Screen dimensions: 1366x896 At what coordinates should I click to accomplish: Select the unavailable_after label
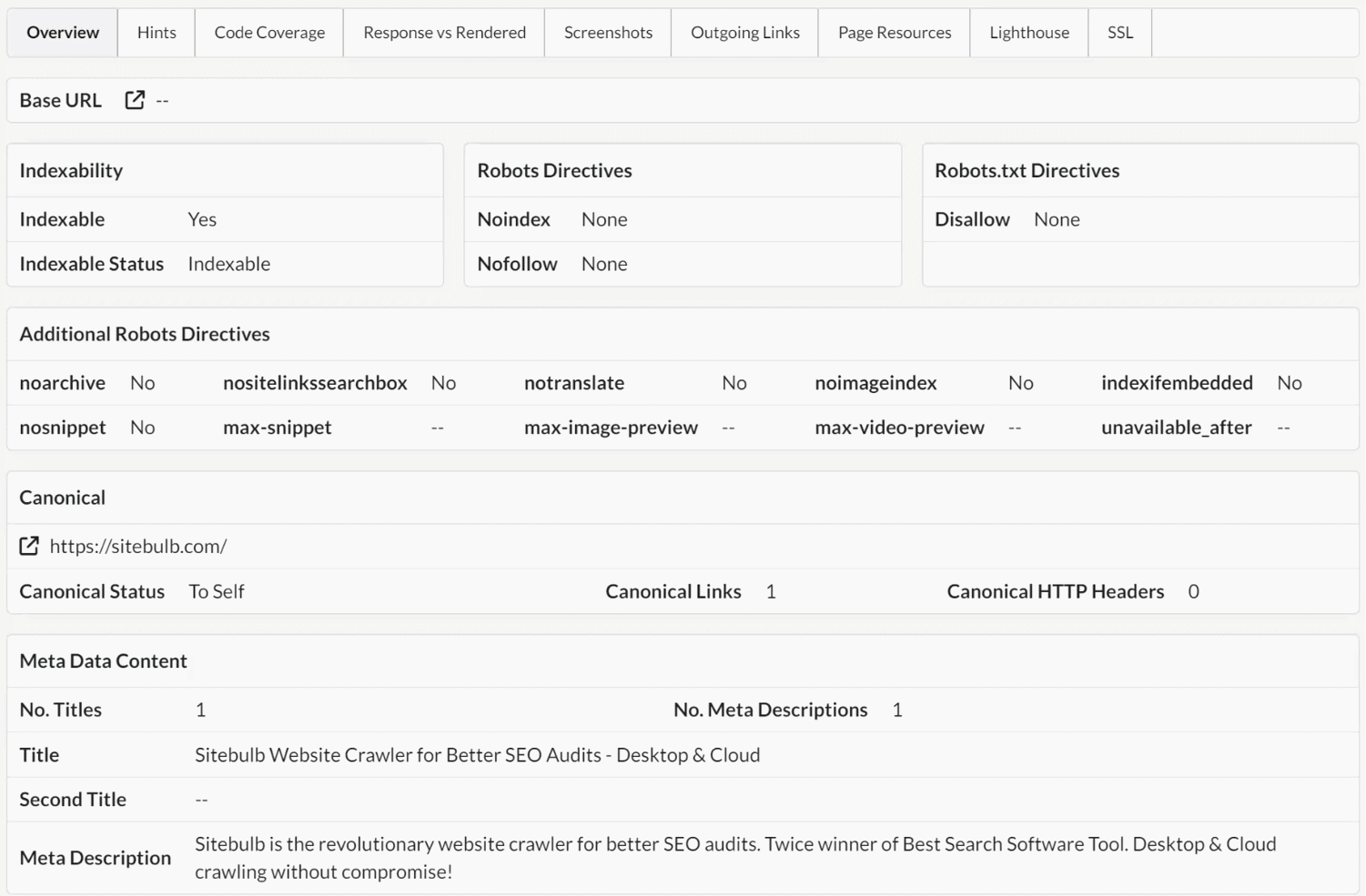pos(1177,428)
